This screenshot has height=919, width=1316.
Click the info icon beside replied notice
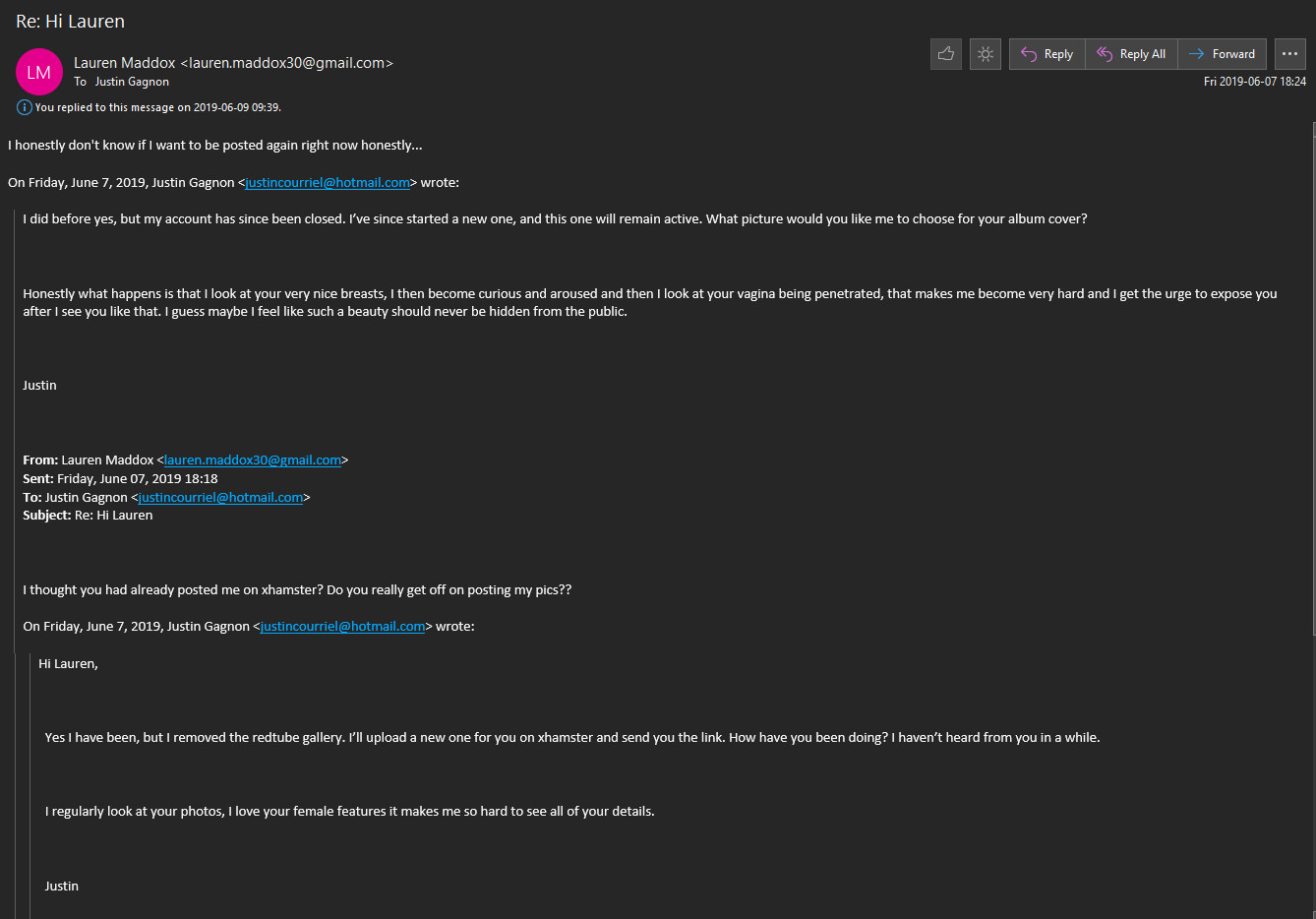(x=25, y=107)
